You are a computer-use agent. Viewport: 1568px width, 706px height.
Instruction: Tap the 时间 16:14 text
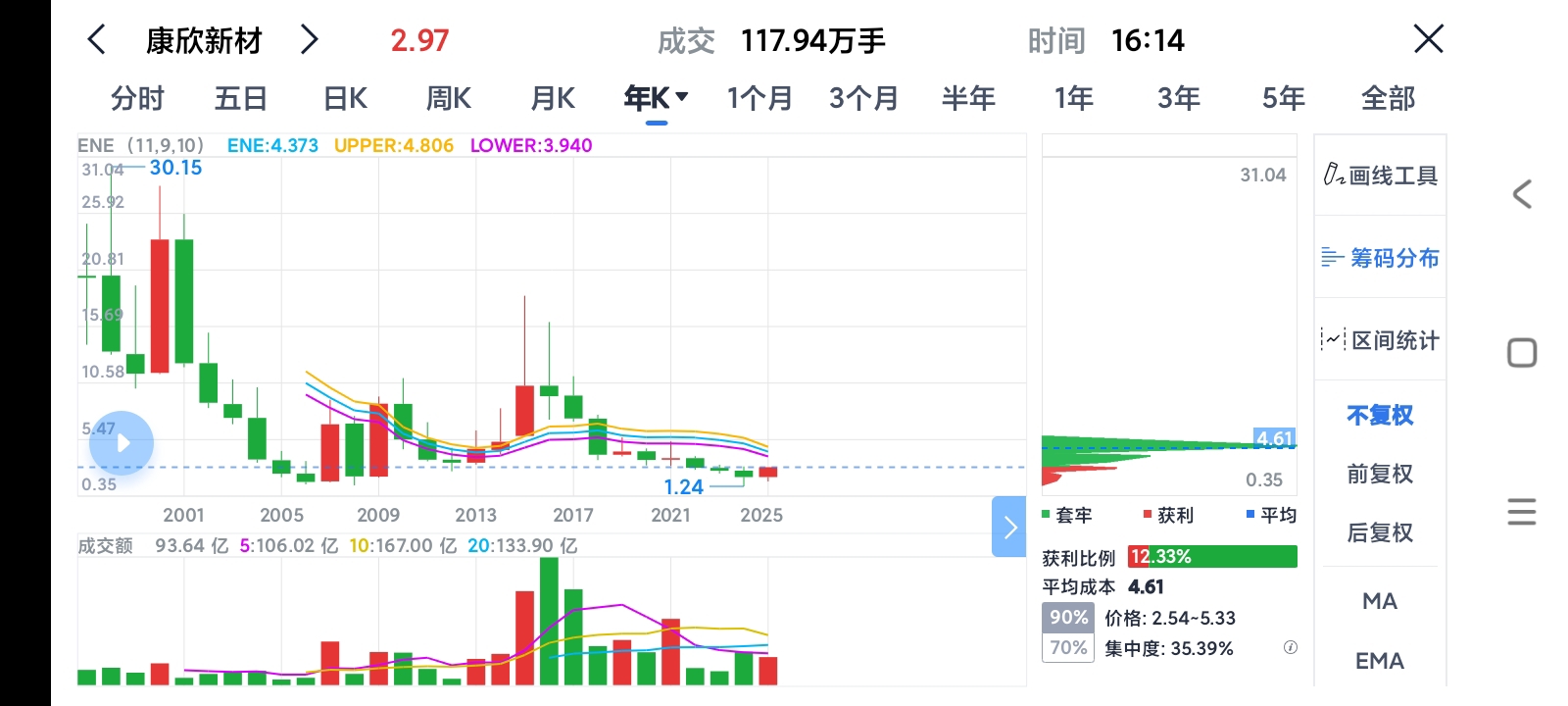pyautogui.click(x=1105, y=40)
